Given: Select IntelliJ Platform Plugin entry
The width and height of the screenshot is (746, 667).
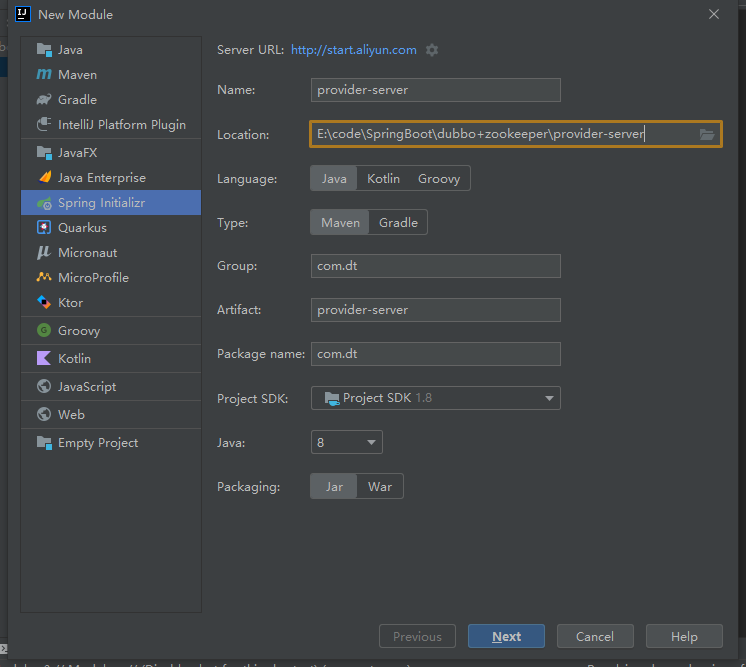Looking at the screenshot, I should tap(111, 125).
